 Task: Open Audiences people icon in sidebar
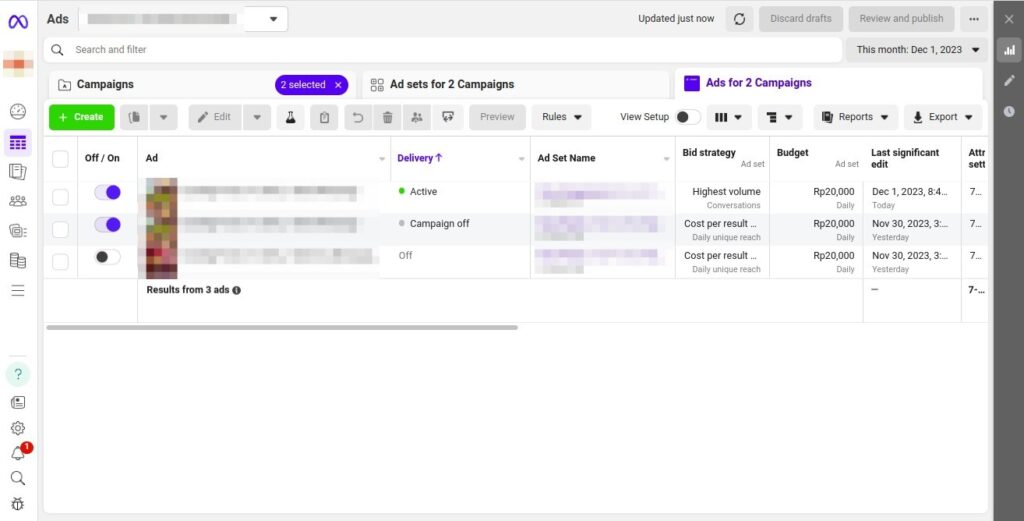[18, 201]
